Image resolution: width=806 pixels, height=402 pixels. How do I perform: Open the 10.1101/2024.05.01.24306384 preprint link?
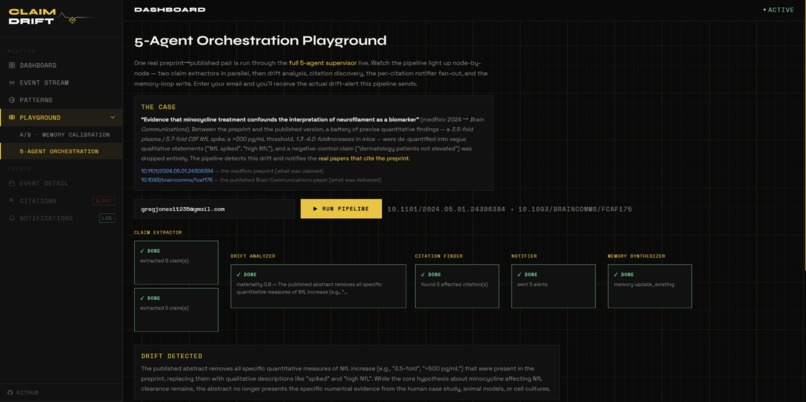point(177,171)
